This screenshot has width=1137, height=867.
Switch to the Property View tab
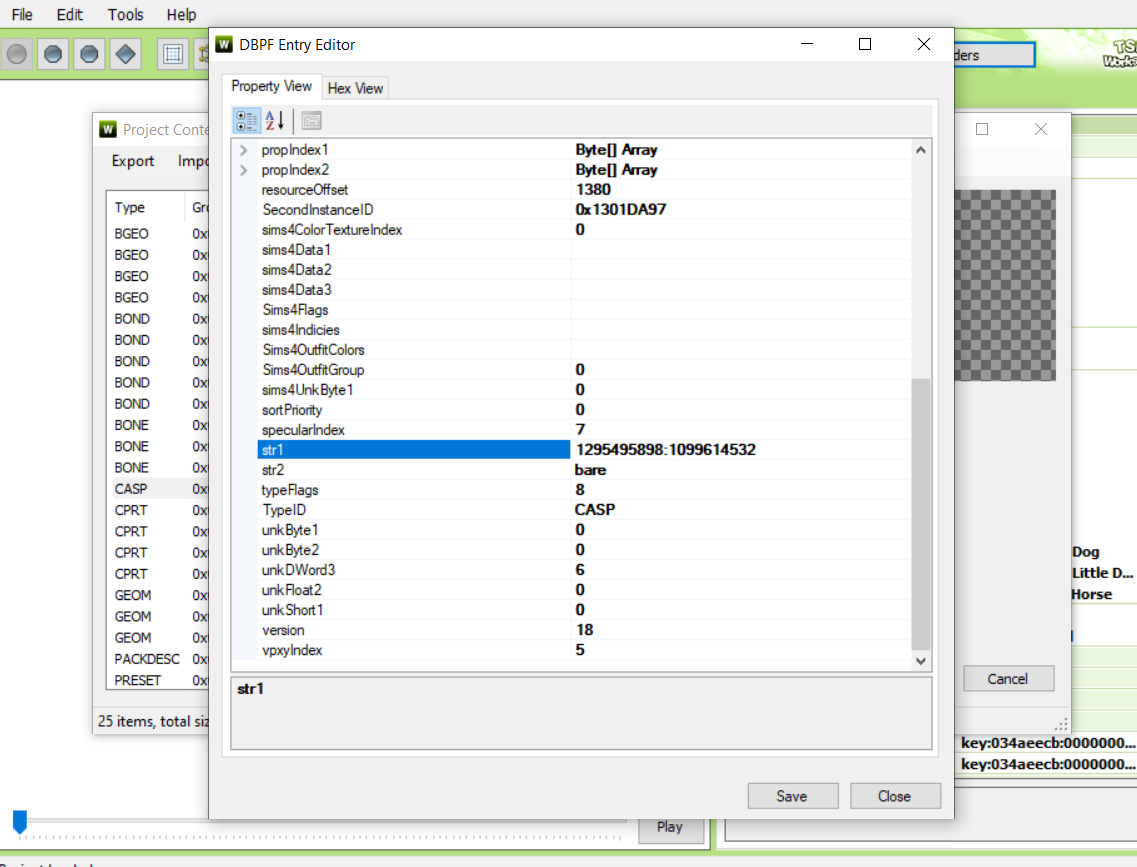point(272,86)
